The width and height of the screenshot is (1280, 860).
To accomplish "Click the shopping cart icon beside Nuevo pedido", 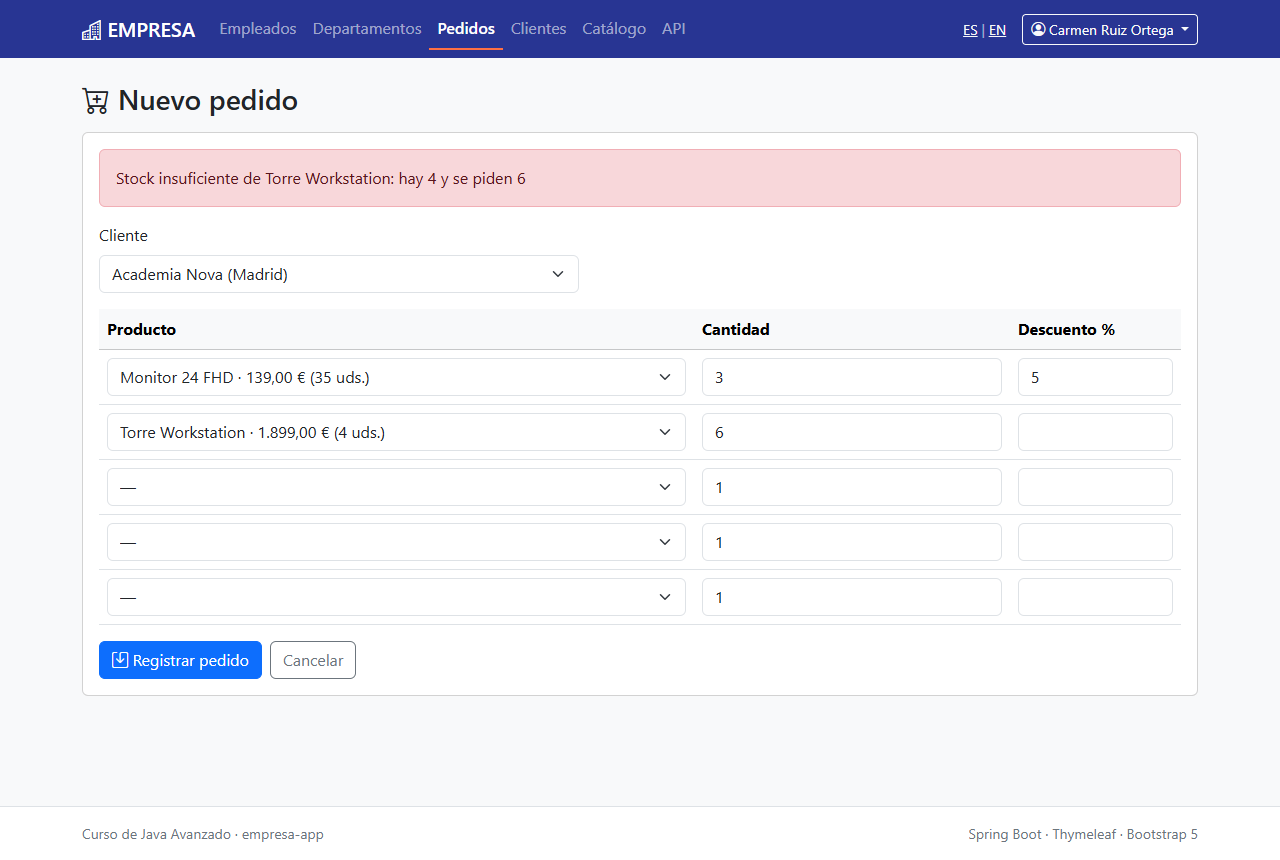I will tap(95, 100).
